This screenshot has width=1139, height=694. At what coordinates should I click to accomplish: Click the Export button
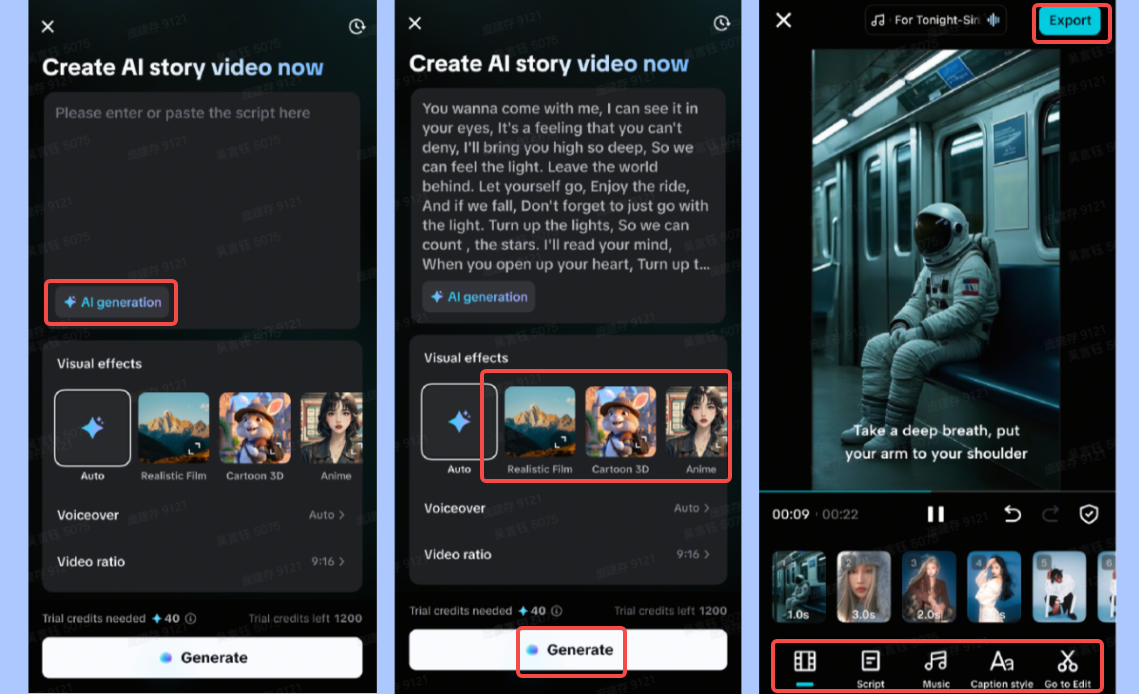pyautogui.click(x=1069, y=20)
